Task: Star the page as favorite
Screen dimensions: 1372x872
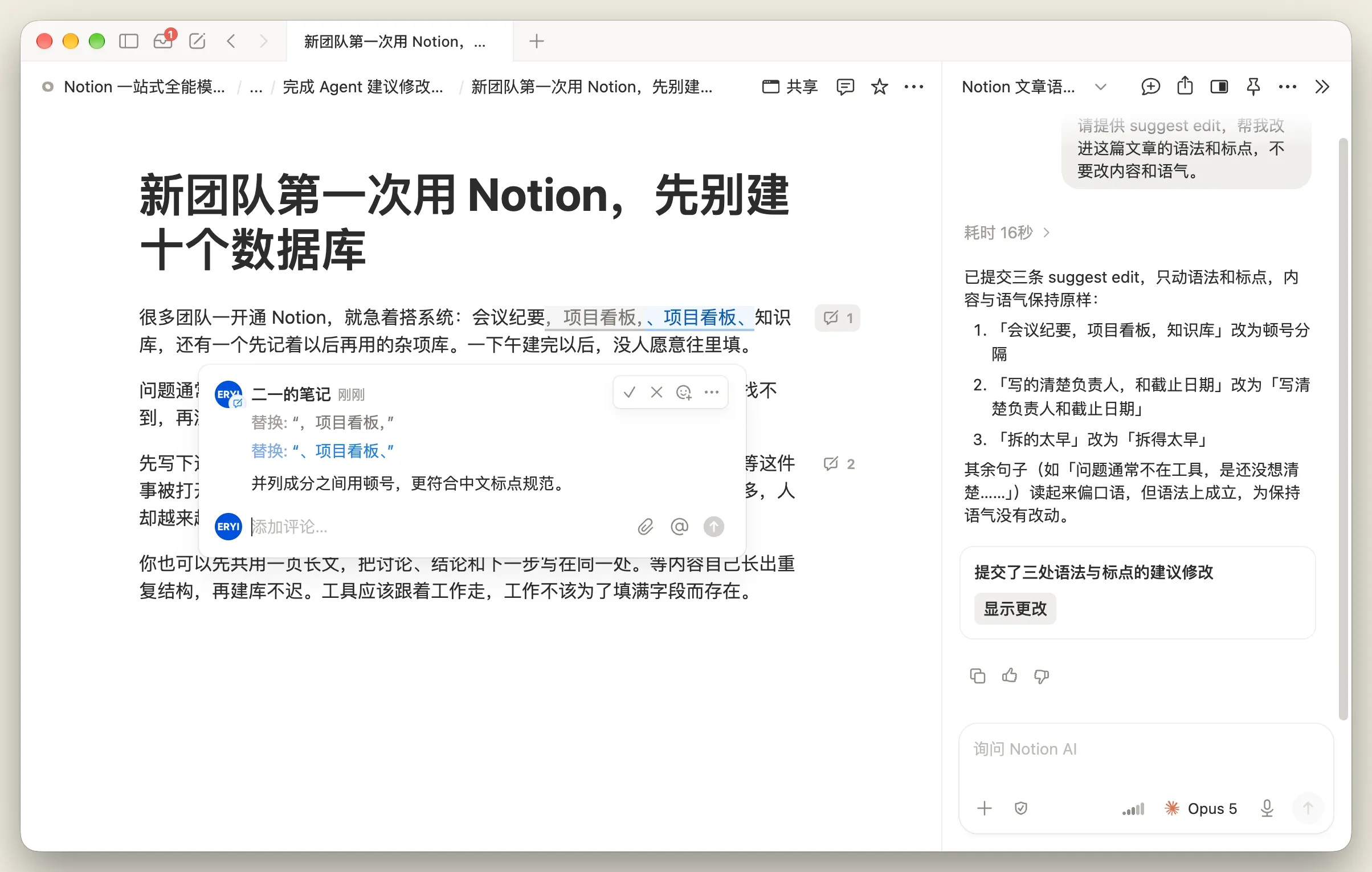Action: [879, 87]
